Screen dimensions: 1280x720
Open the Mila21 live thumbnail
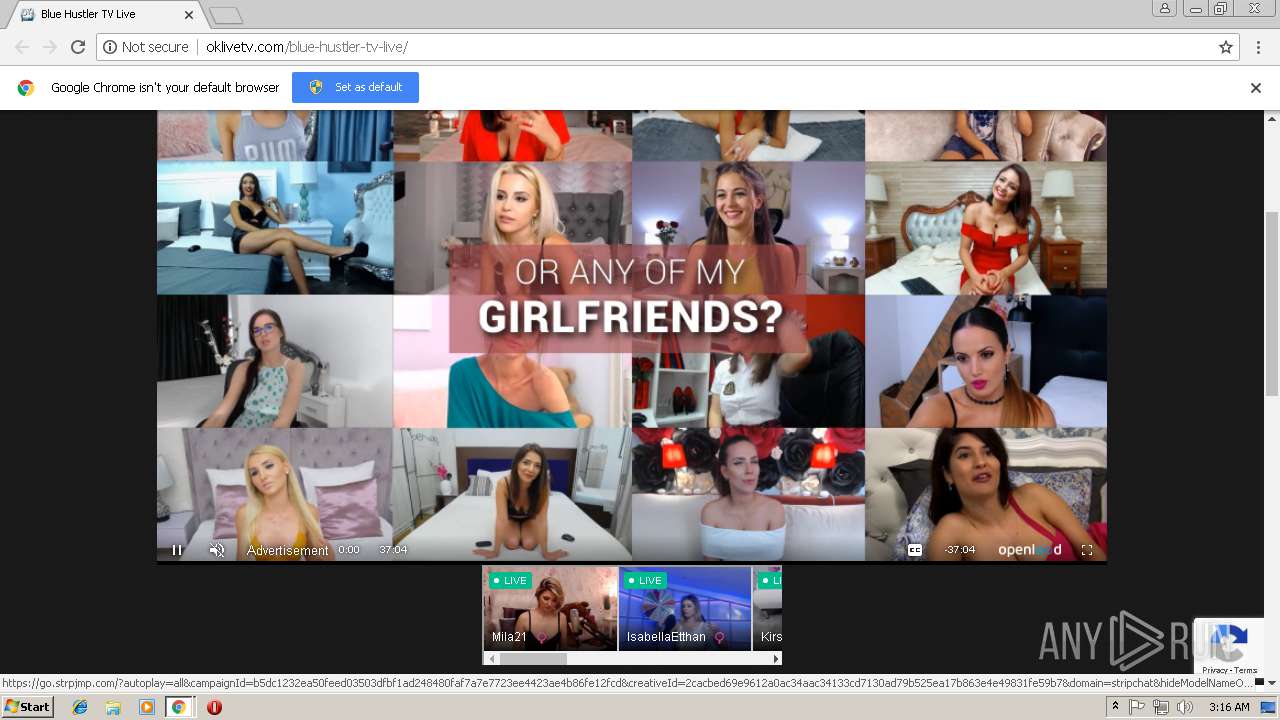(550, 609)
